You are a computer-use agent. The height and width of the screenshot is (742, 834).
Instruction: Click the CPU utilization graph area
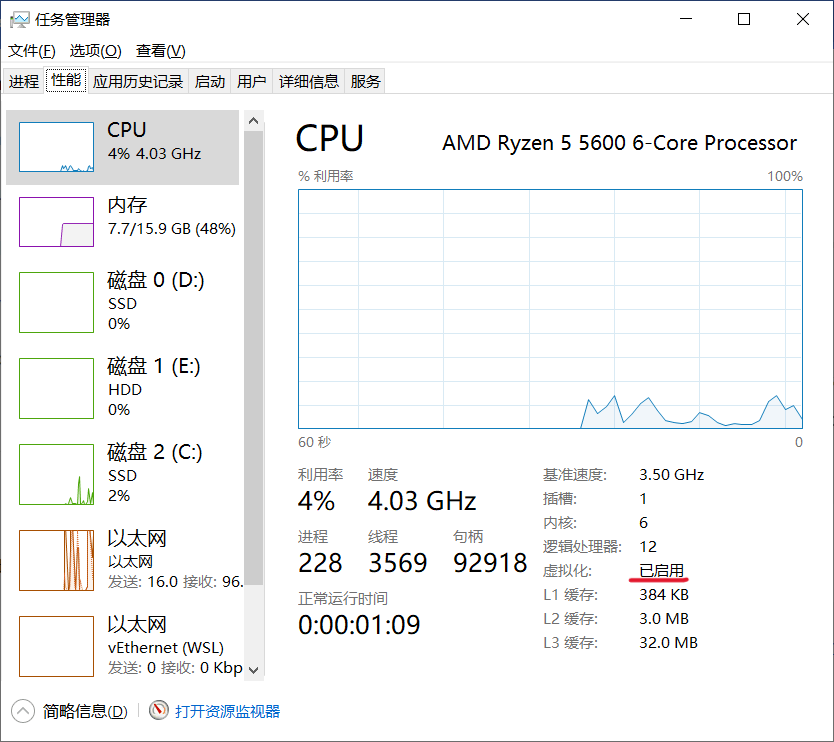coord(550,309)
